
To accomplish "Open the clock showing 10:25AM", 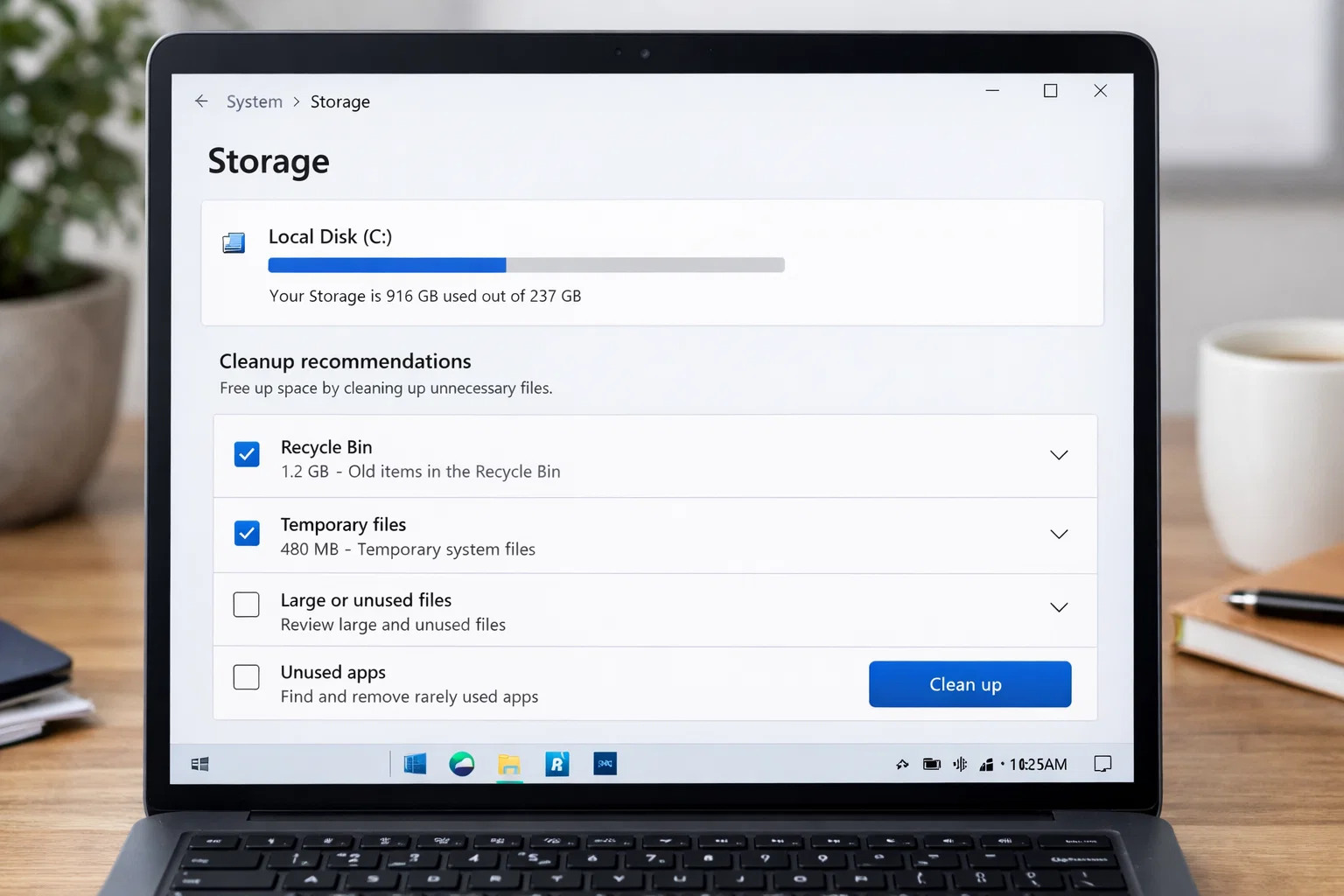I will pos(1038,765).
